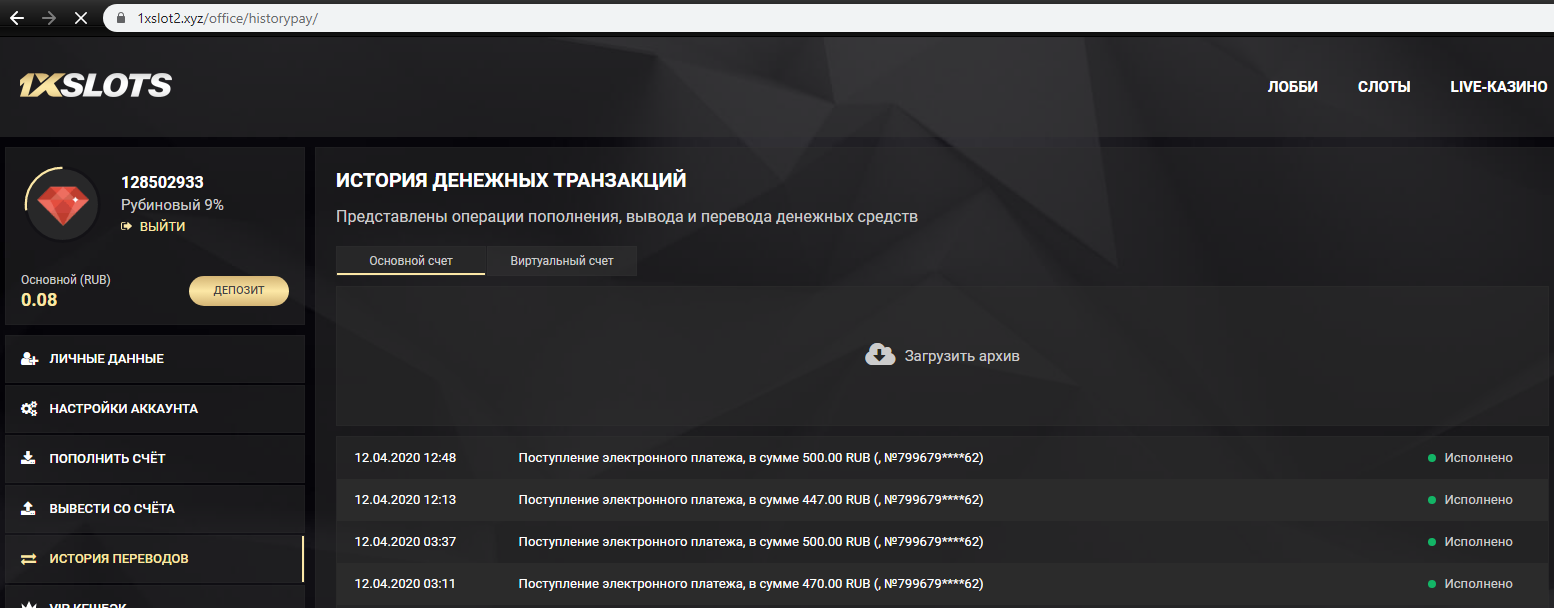Image resolution: width=1554 pixels, height=608 pixels.
Task: Click the download icon next to ПОПОЛНИТЬ СЧЁТ
Action: [28, 459]
